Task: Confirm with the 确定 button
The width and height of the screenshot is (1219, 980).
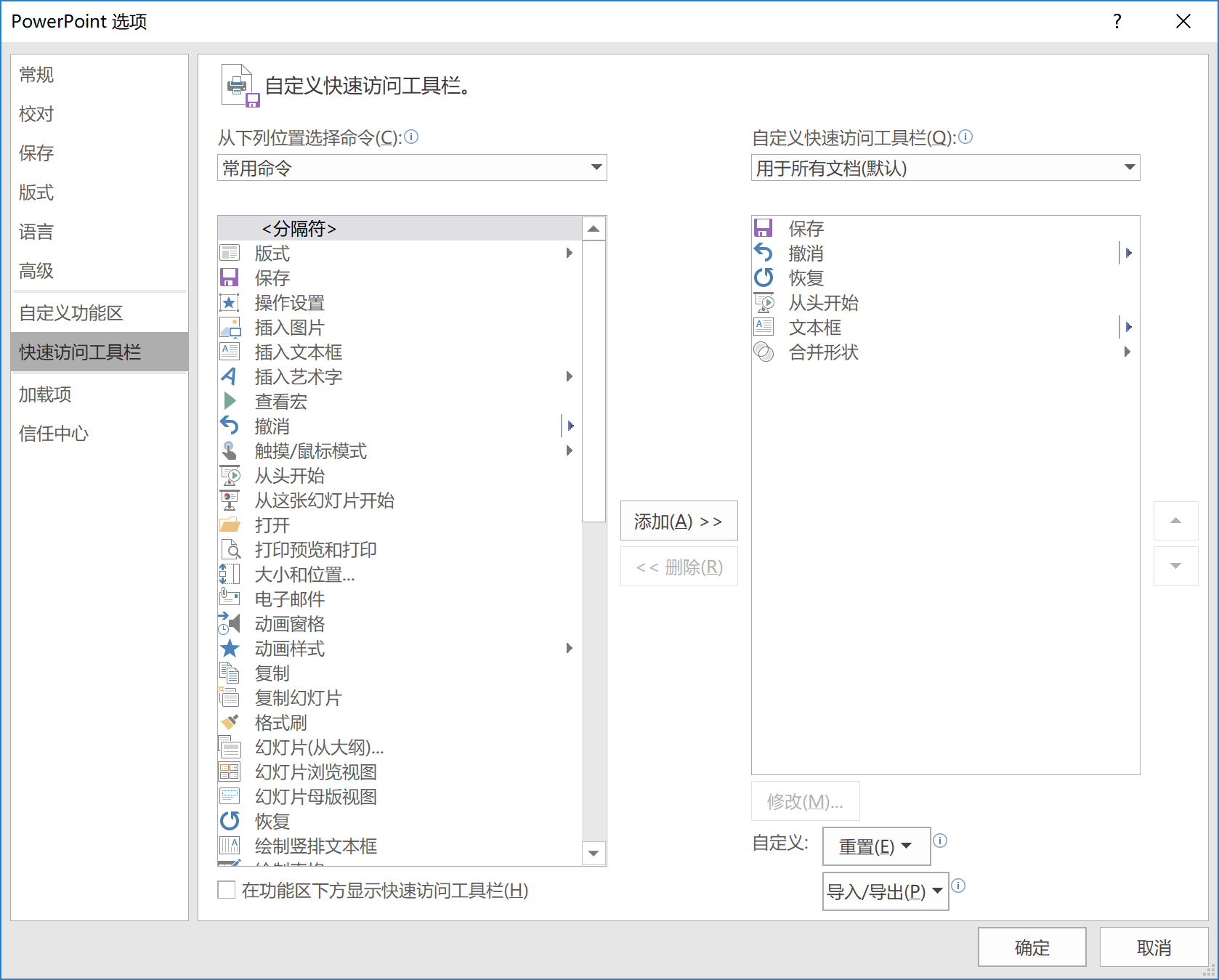Action: [x=1032, y=947]
